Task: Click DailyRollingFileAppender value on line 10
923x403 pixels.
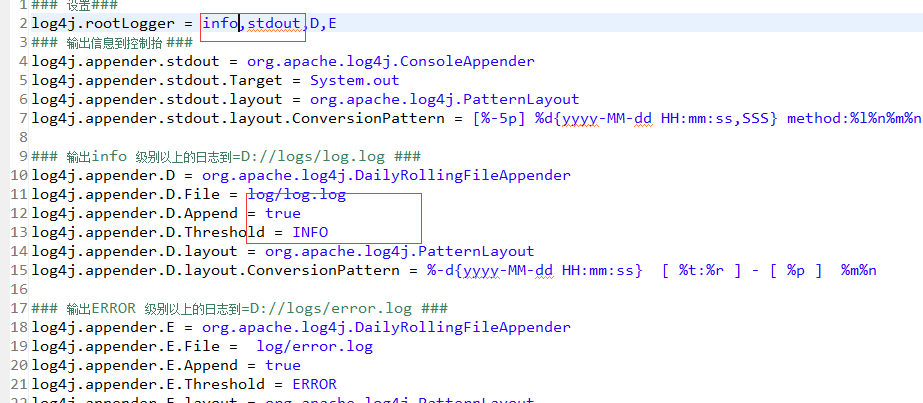Action: [x=386, y=175]
